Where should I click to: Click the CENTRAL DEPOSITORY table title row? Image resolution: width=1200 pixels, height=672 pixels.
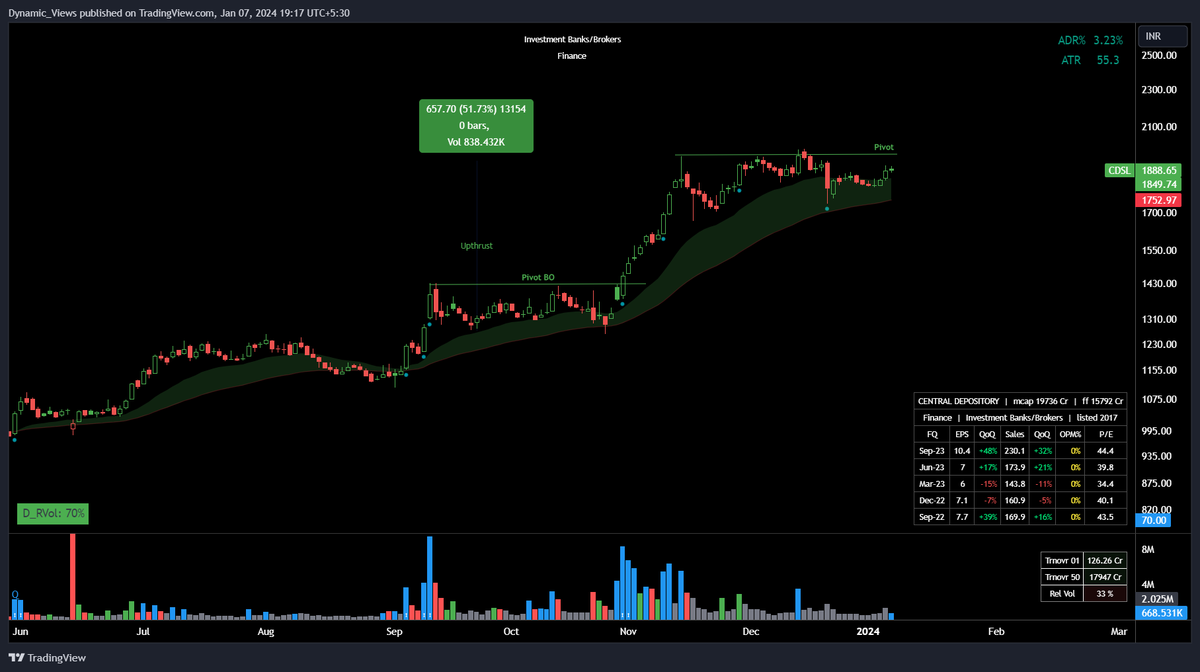(x=1021, y=401)
